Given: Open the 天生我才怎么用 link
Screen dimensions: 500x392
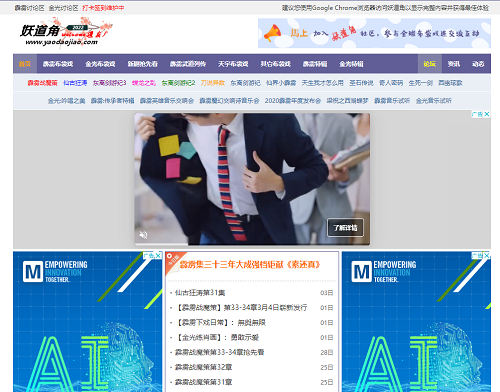Looking at the screenshot, I should point(322,83).
